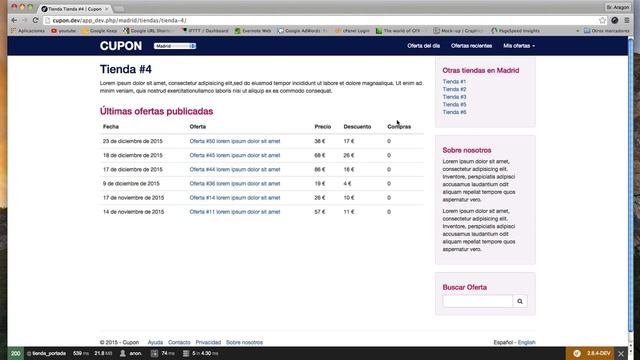Viewport: 640px width, 360px height.
Task: Click the 200 status code badge
Action: coord(16,353)
